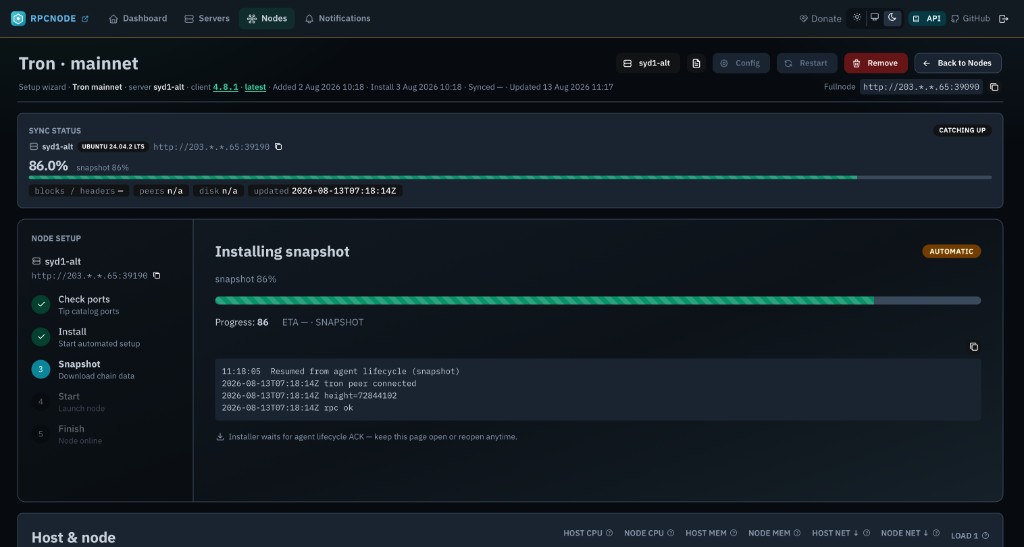Click the 'tron peer connected' log line

point(319,383)
